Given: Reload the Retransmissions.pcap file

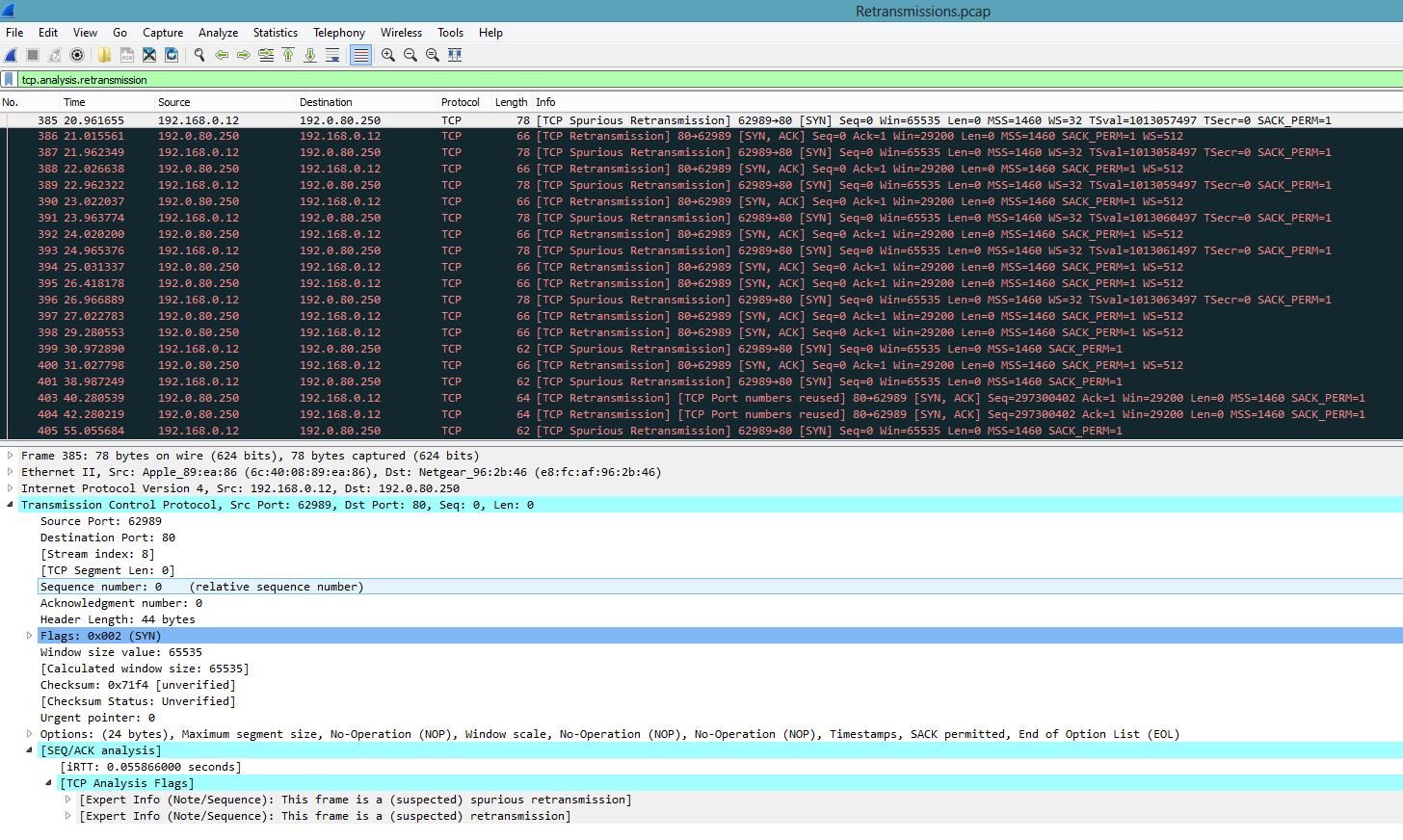Looking at the screenshot, I should pos(172,55).
